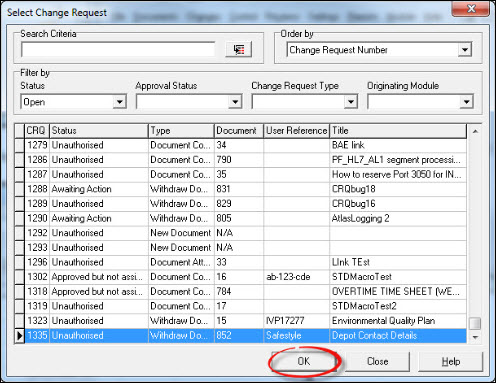Click the User Reference column header
The image size is (496, 383).
tap(297, 131)
